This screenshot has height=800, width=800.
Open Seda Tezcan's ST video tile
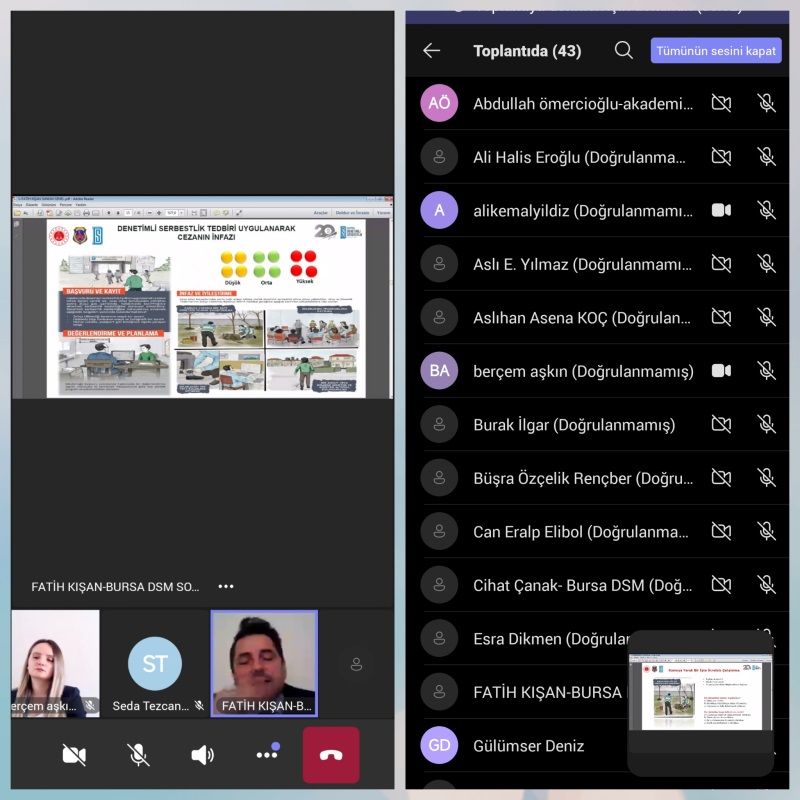[155, 664]
